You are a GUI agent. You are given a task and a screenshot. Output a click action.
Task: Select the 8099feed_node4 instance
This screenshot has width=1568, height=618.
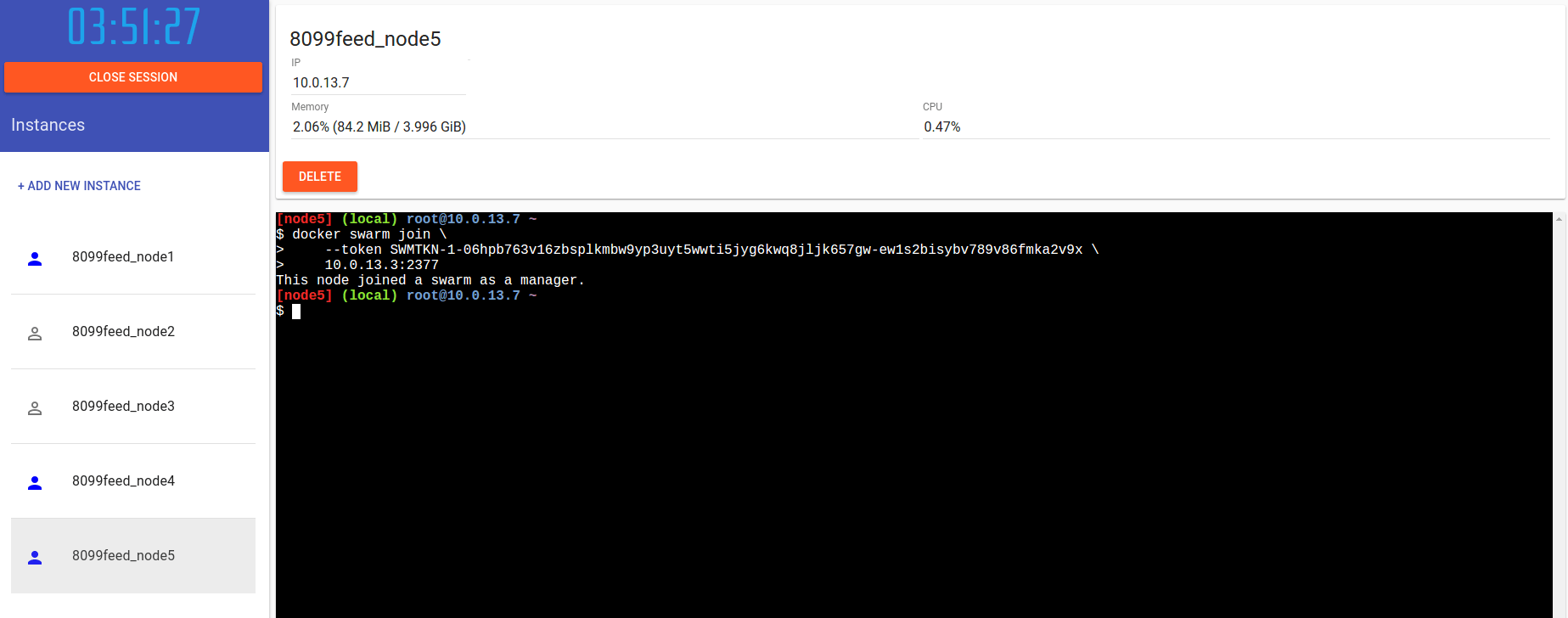(x=133, y=481)
